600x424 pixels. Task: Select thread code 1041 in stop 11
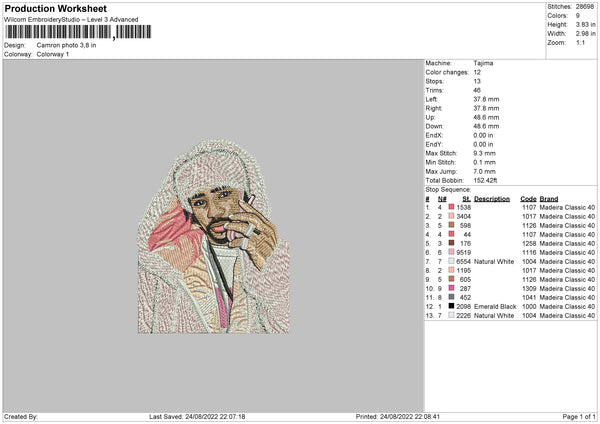529,297
